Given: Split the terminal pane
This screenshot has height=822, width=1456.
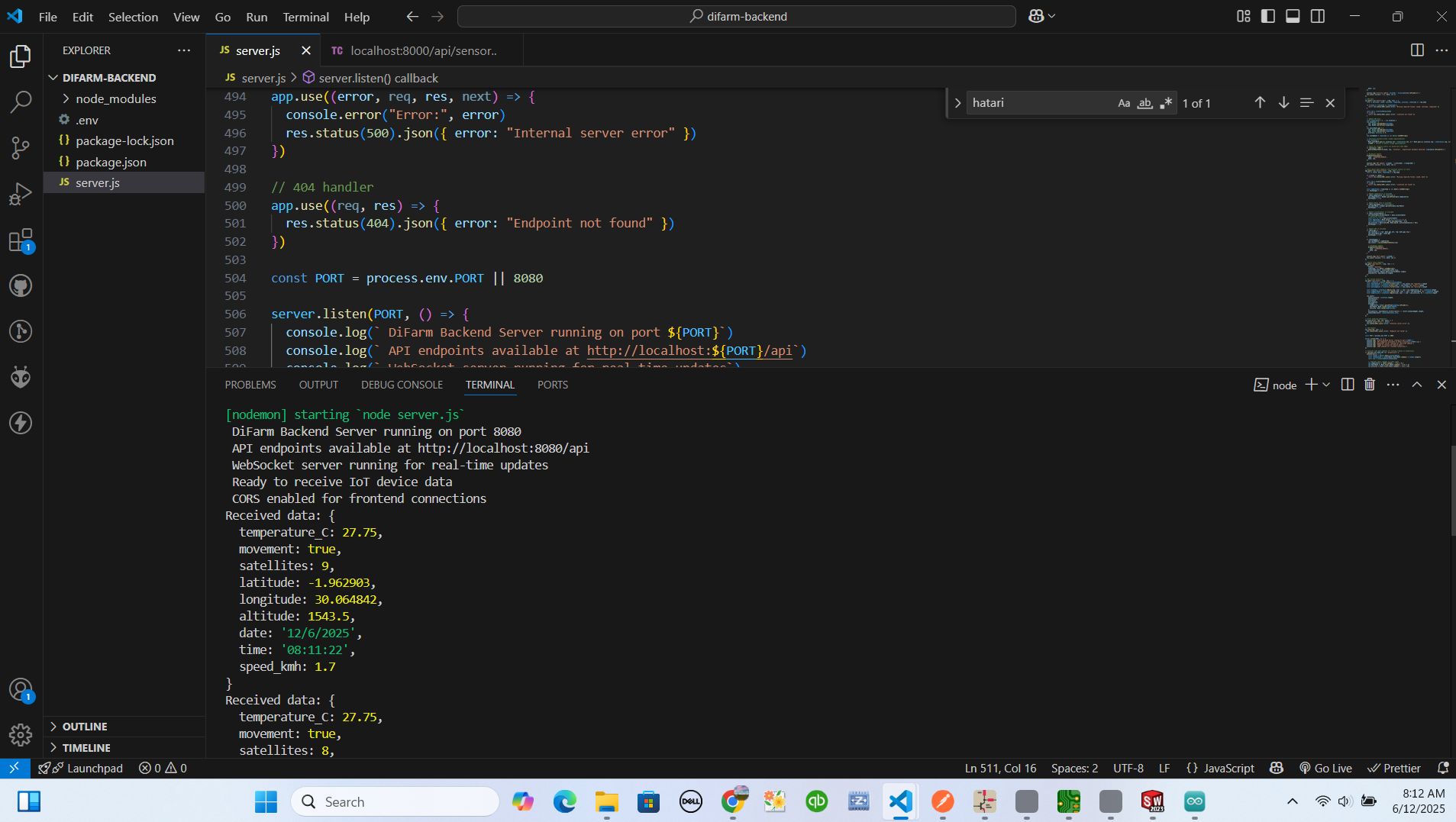Looking at the screenshot, I should pos(1348,385).
